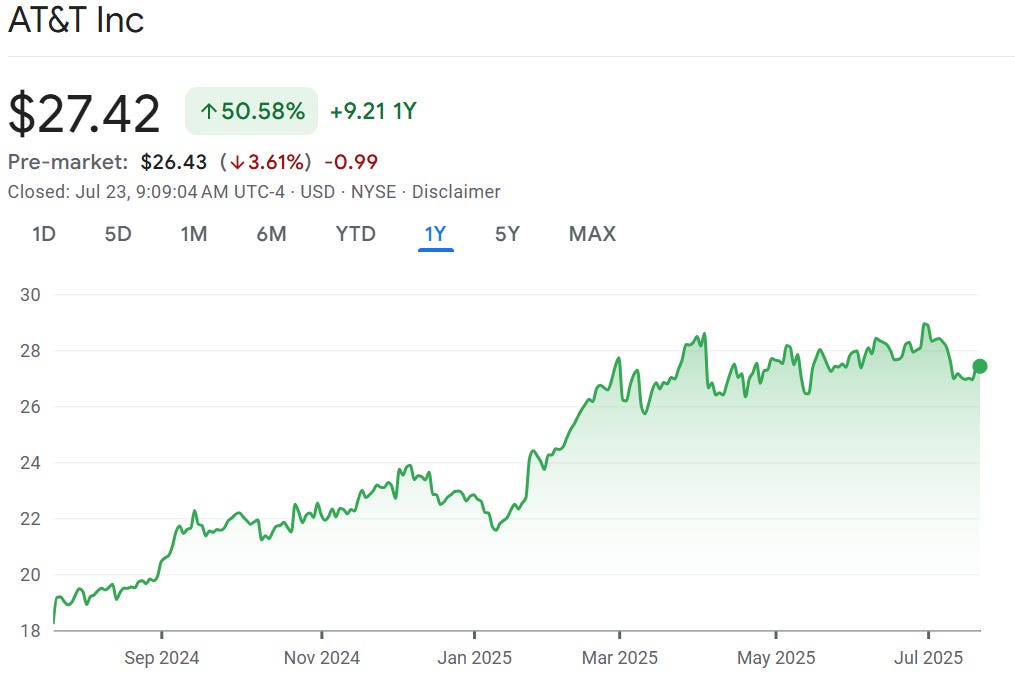The height and width of the screenshot is (688, 1015).
Task: Click the USD currency label
Action: click(x=318, y=192)
